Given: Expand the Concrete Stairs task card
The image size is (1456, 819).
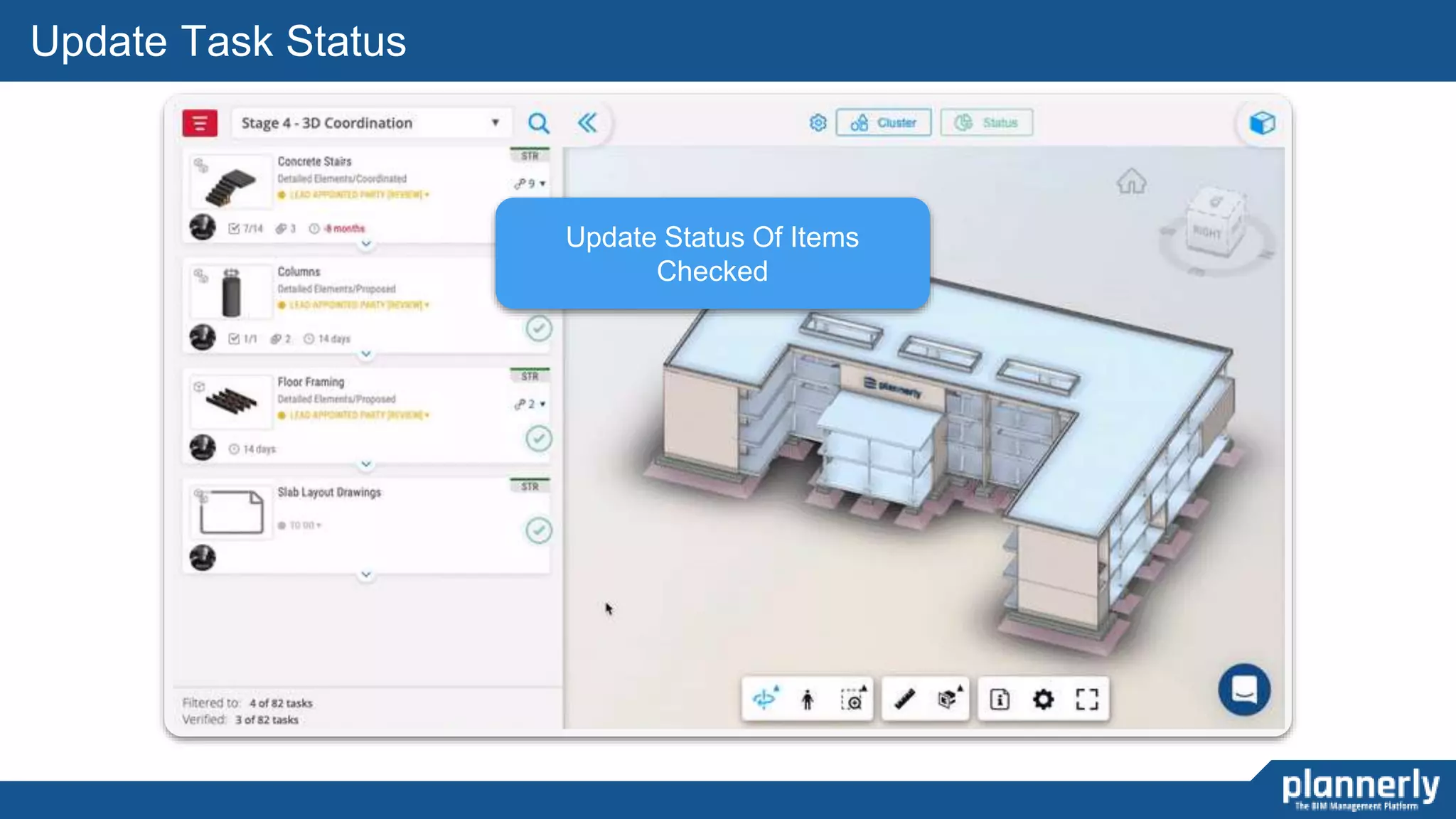Looking at the screenshot, I should [x=366, y=244].
